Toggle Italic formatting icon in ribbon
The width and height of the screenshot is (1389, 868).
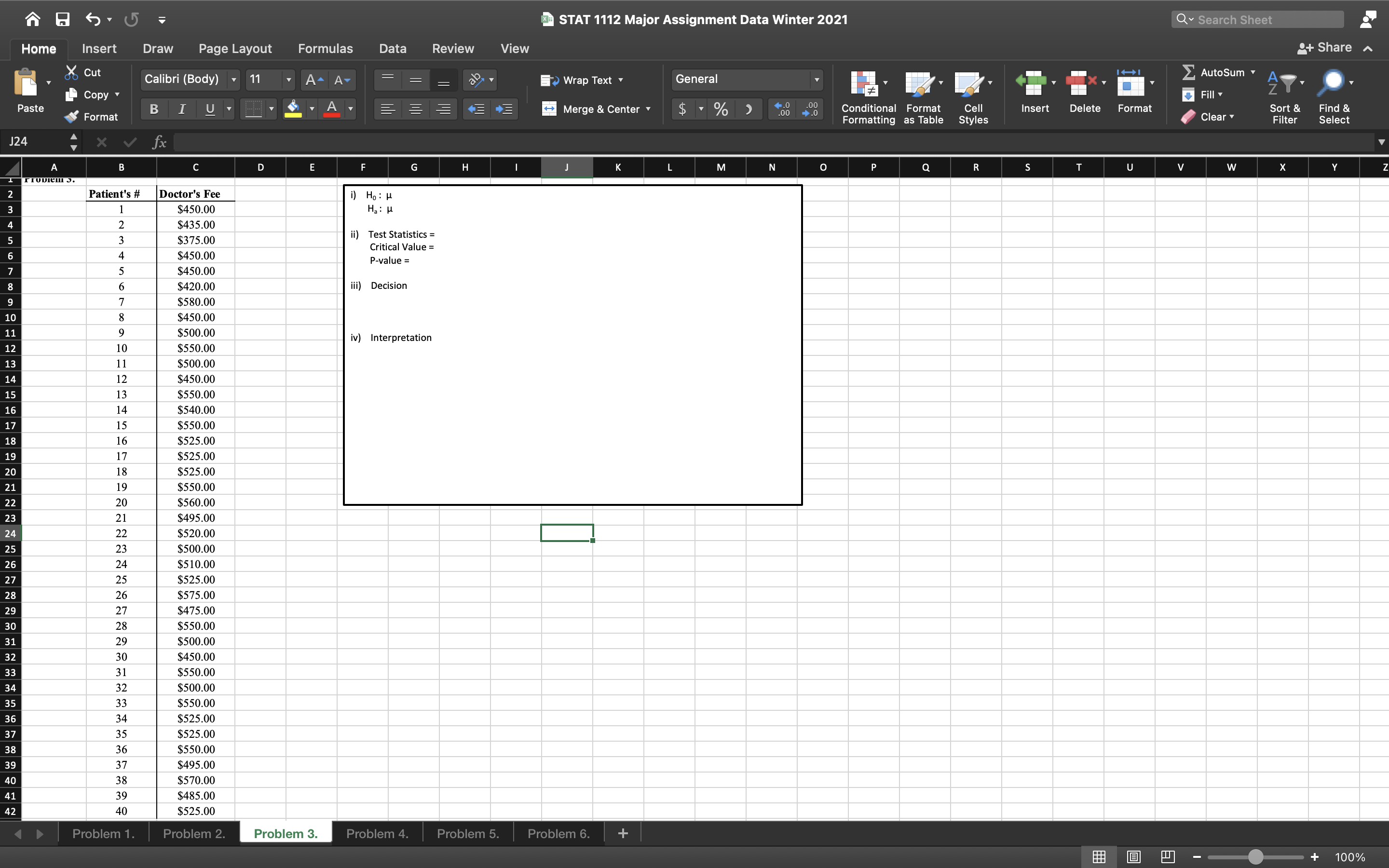click(x=180, y=108)
